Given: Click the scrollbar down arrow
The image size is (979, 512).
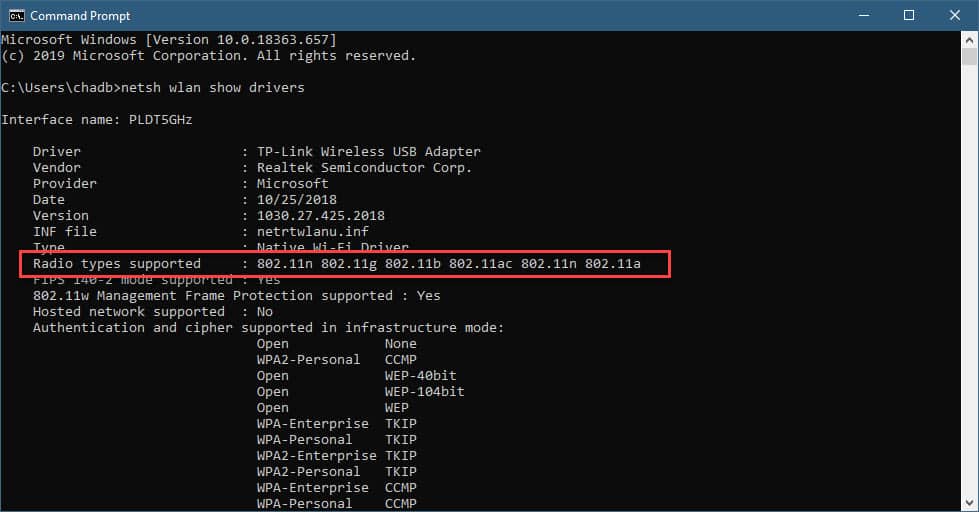Looking at the screenshot, I should [x=969, y=503].
